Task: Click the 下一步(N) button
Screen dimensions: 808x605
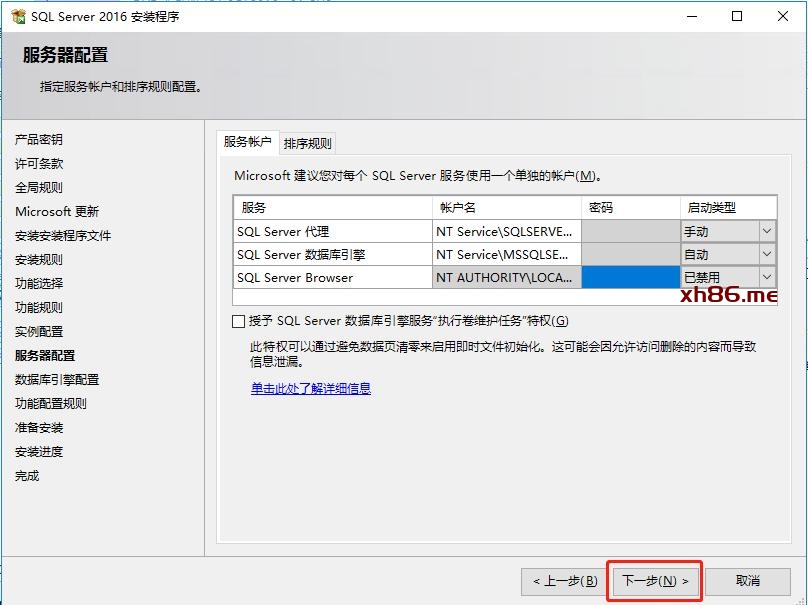Action: click(655, 581)
